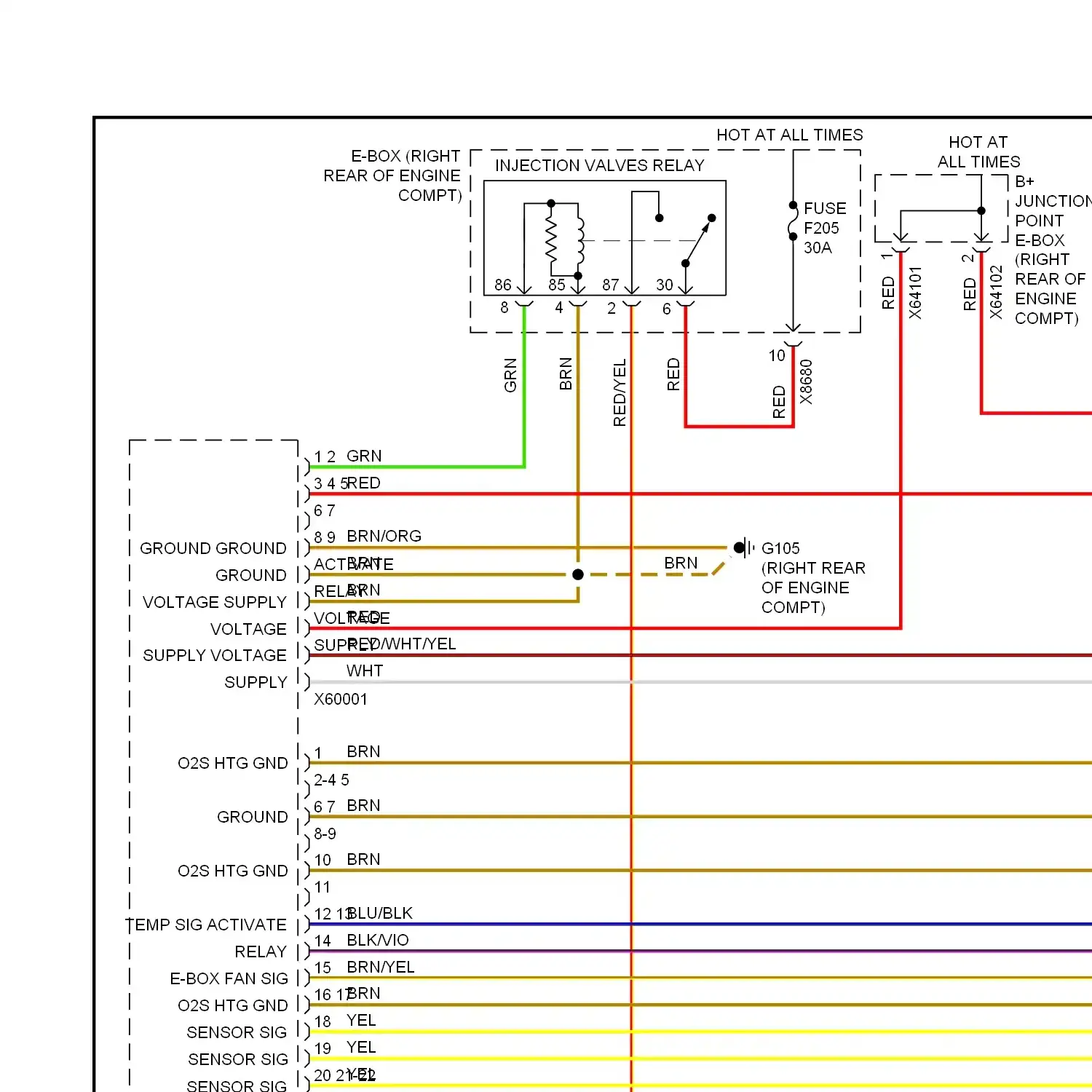
Task: Click the 'INJECTION VALVES RELAY' title
Action: (x=600, y=165)
